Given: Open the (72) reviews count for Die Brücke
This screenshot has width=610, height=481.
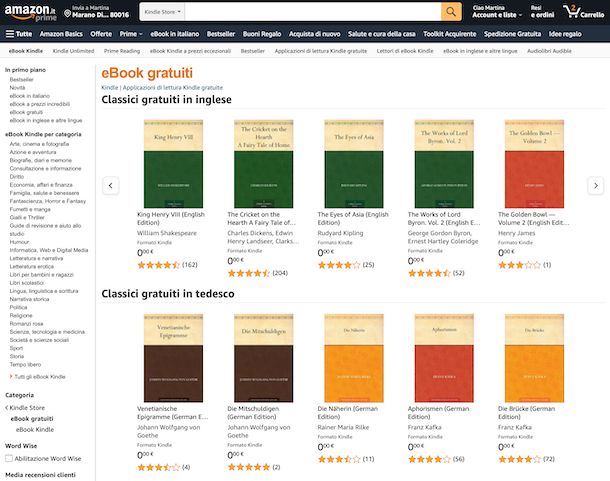Looking at the screenshot, I should [549, 459].
